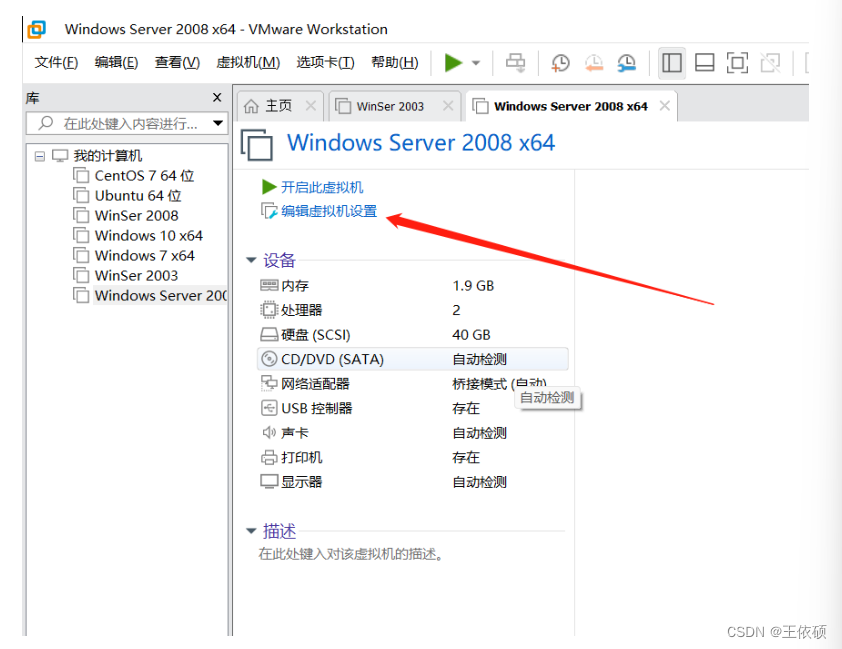Select CentOS 7 64 位 virtual machine
This screenshot has height=649, width=842.
pos(144,176)
